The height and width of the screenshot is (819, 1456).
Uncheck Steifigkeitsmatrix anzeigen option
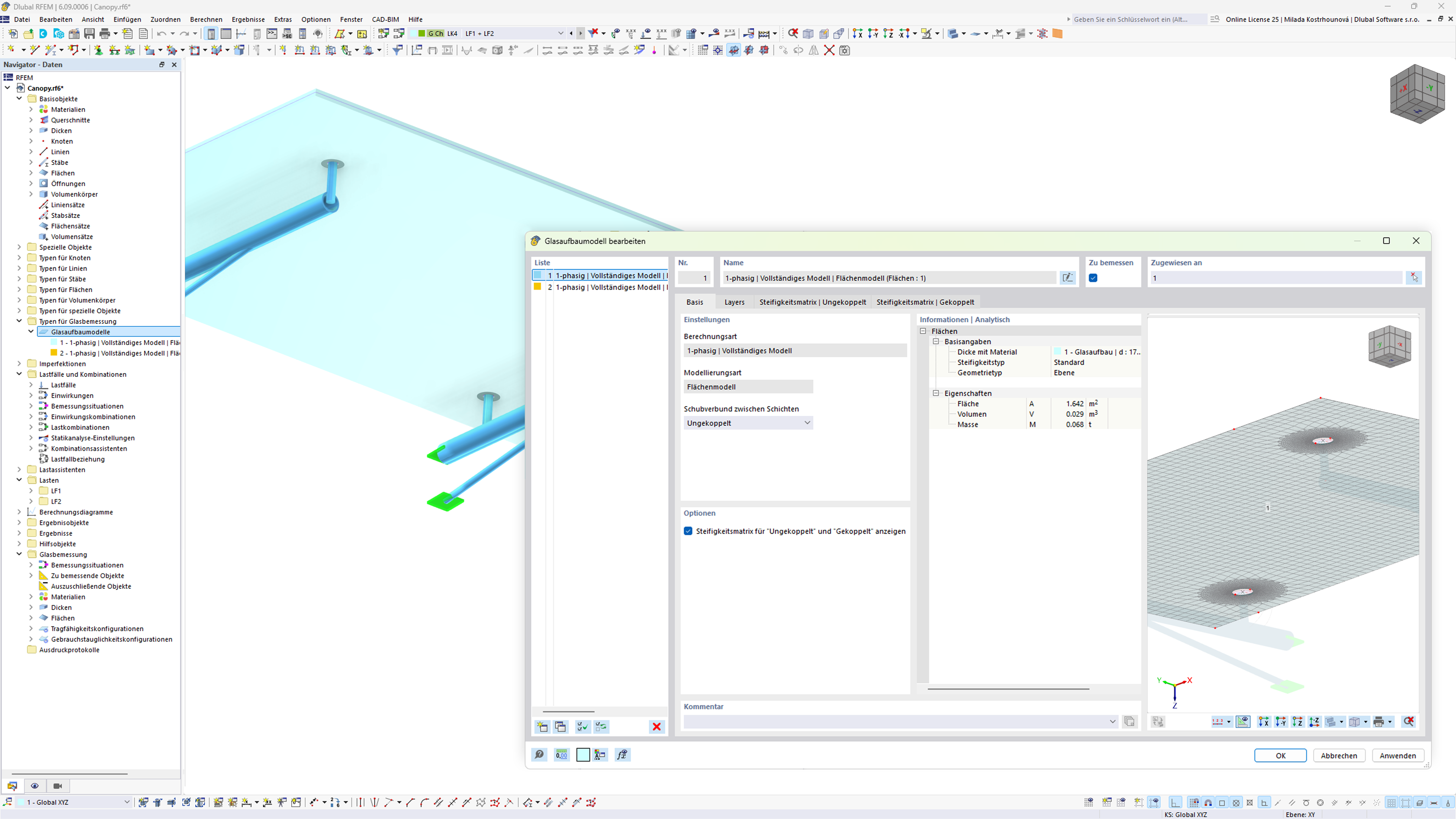tap(688, 531)
